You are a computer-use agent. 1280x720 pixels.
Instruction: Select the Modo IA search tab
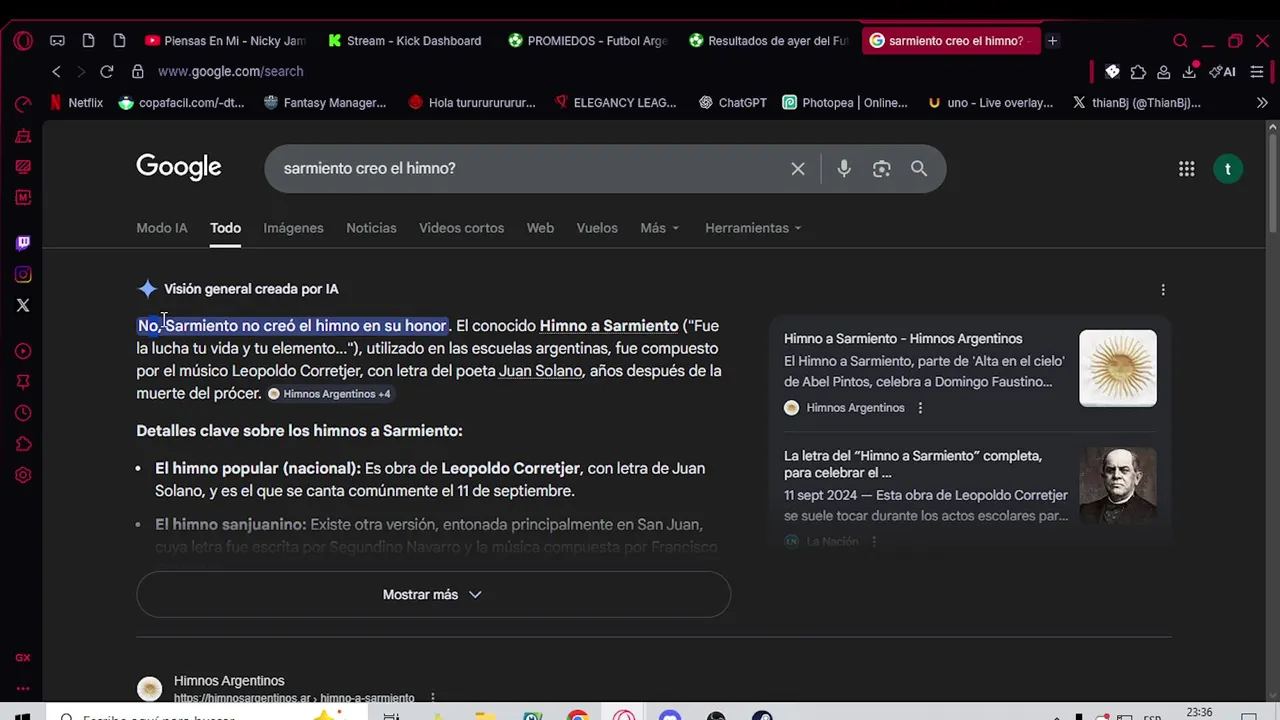tap(162, 228)
